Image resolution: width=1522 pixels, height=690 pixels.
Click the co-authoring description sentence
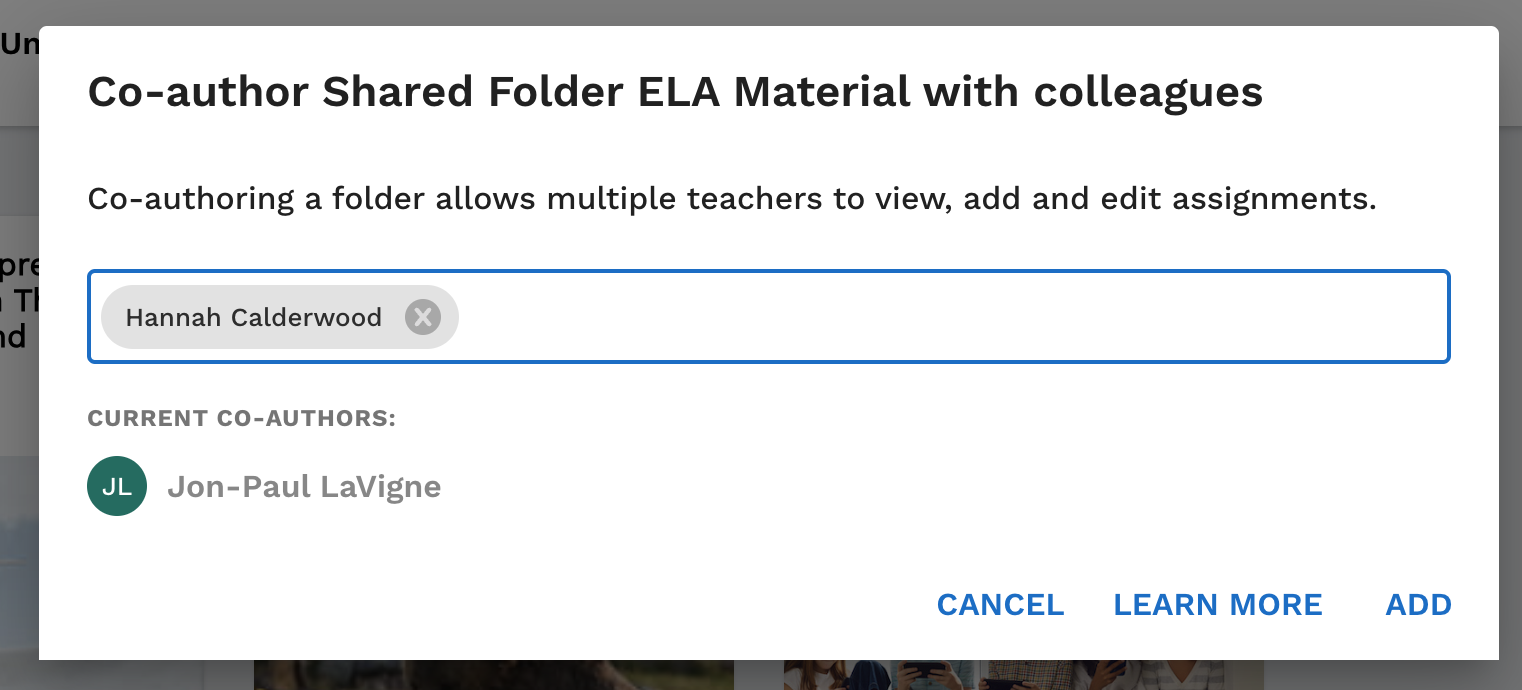(732, 199)
